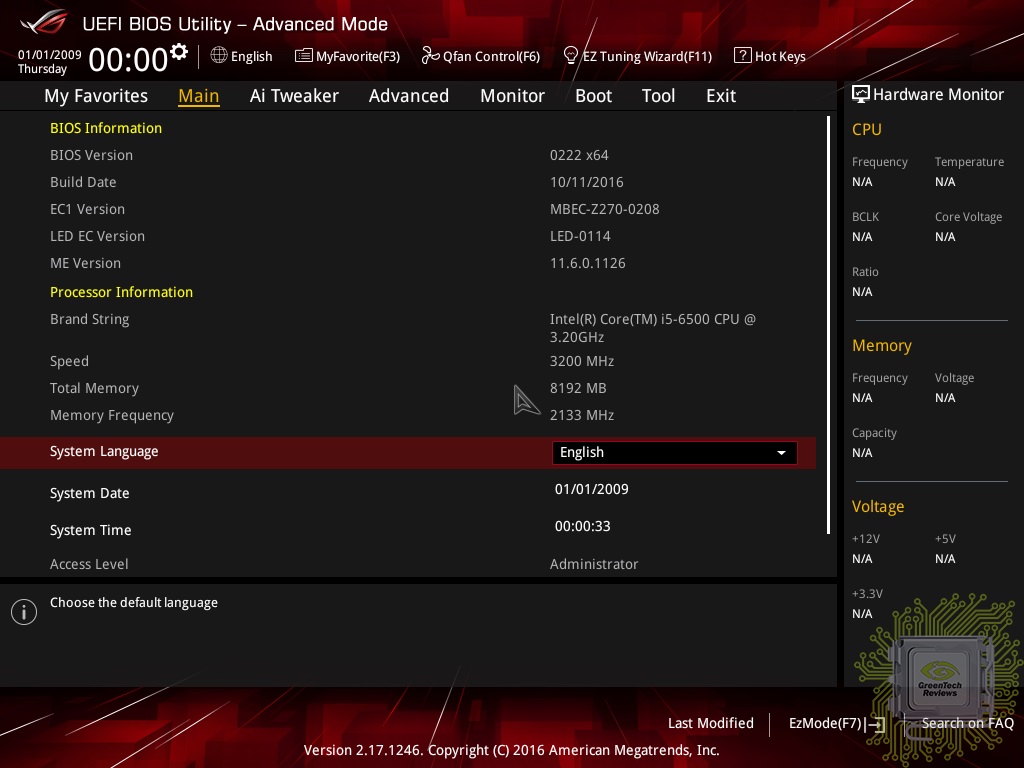This screenshot has width=1024, height=768.
Task: Click the CPU heading in Hardware Monitor
Action: point(867,129)
